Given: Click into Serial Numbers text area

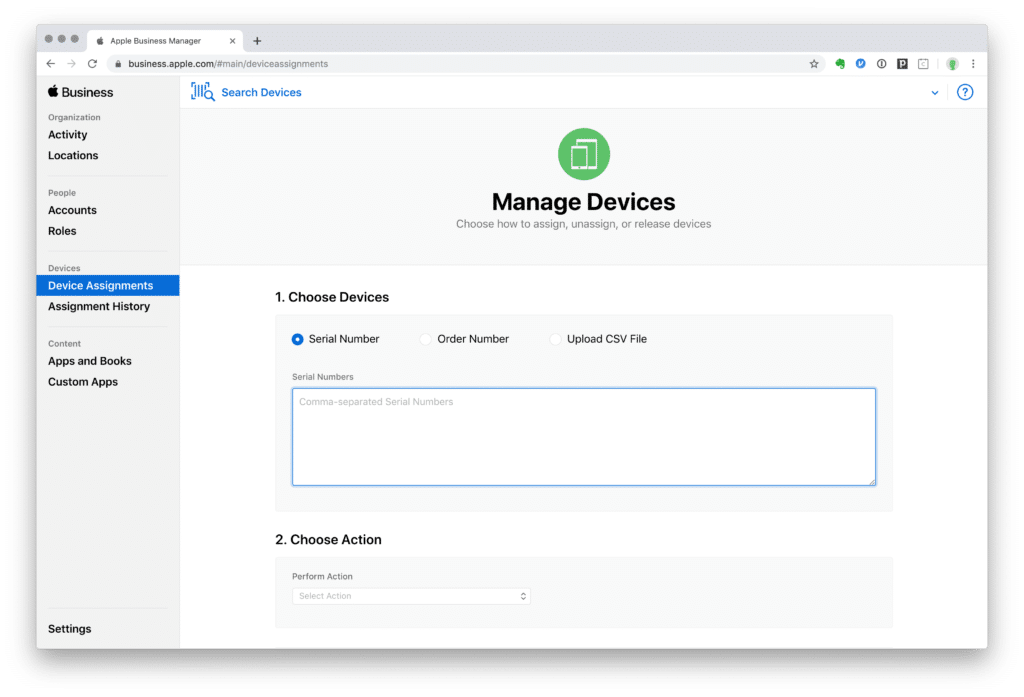Looking at the screenshot, I should (583, 436).
